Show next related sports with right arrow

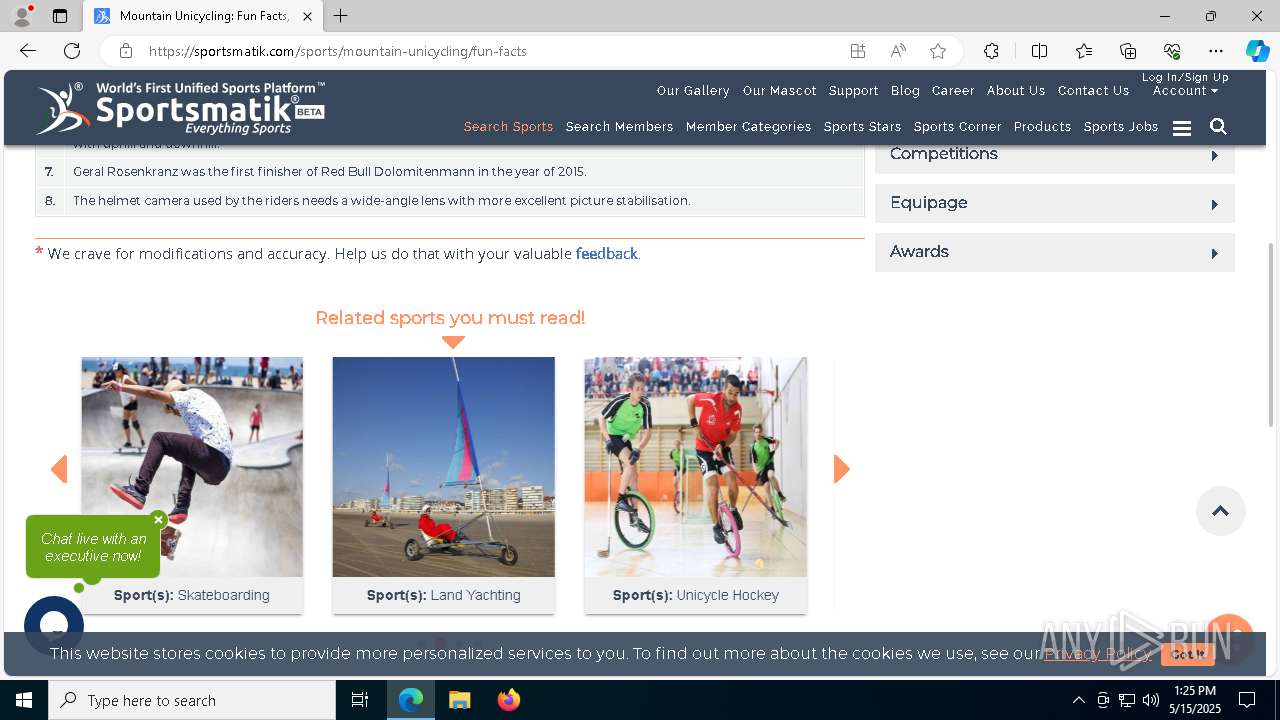[841, 469]
